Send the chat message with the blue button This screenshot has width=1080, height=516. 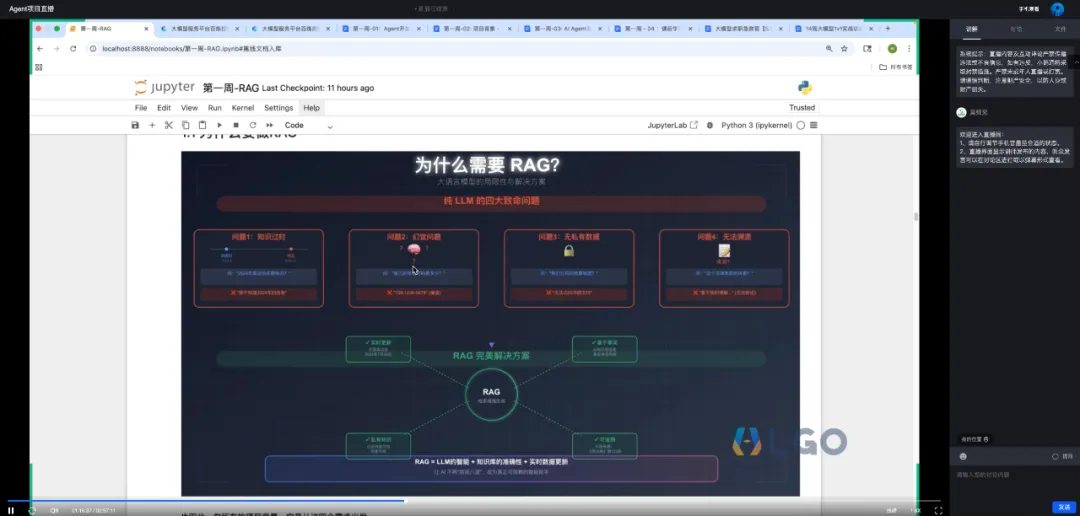(1062, 507)
